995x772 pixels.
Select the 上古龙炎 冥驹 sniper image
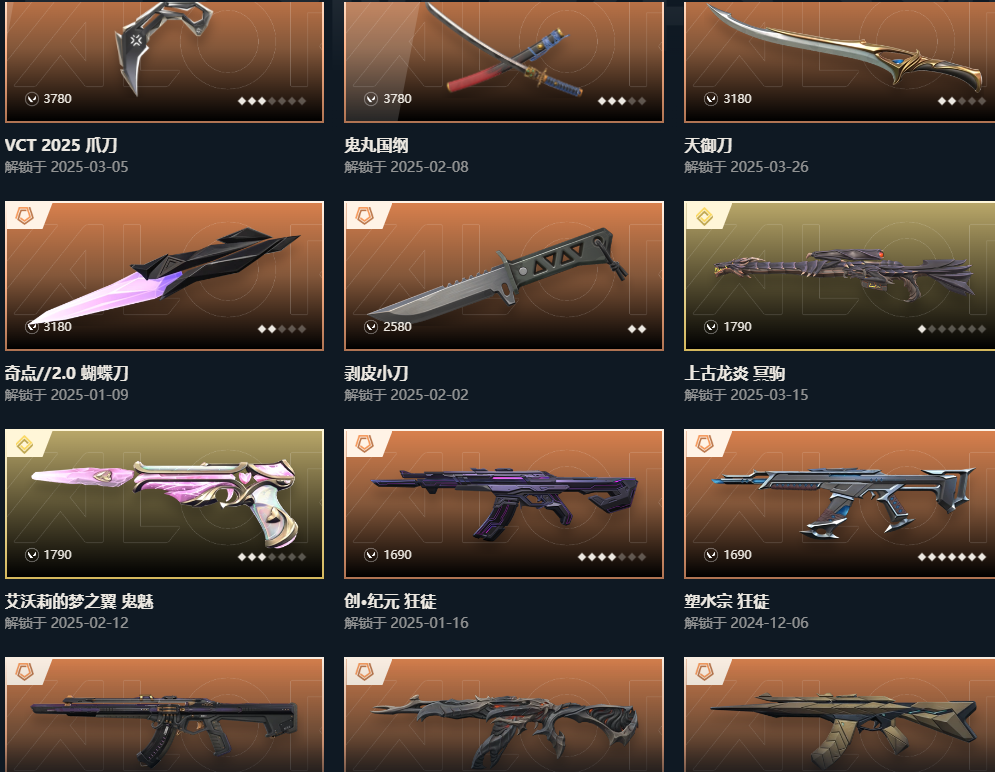(840, 276)
